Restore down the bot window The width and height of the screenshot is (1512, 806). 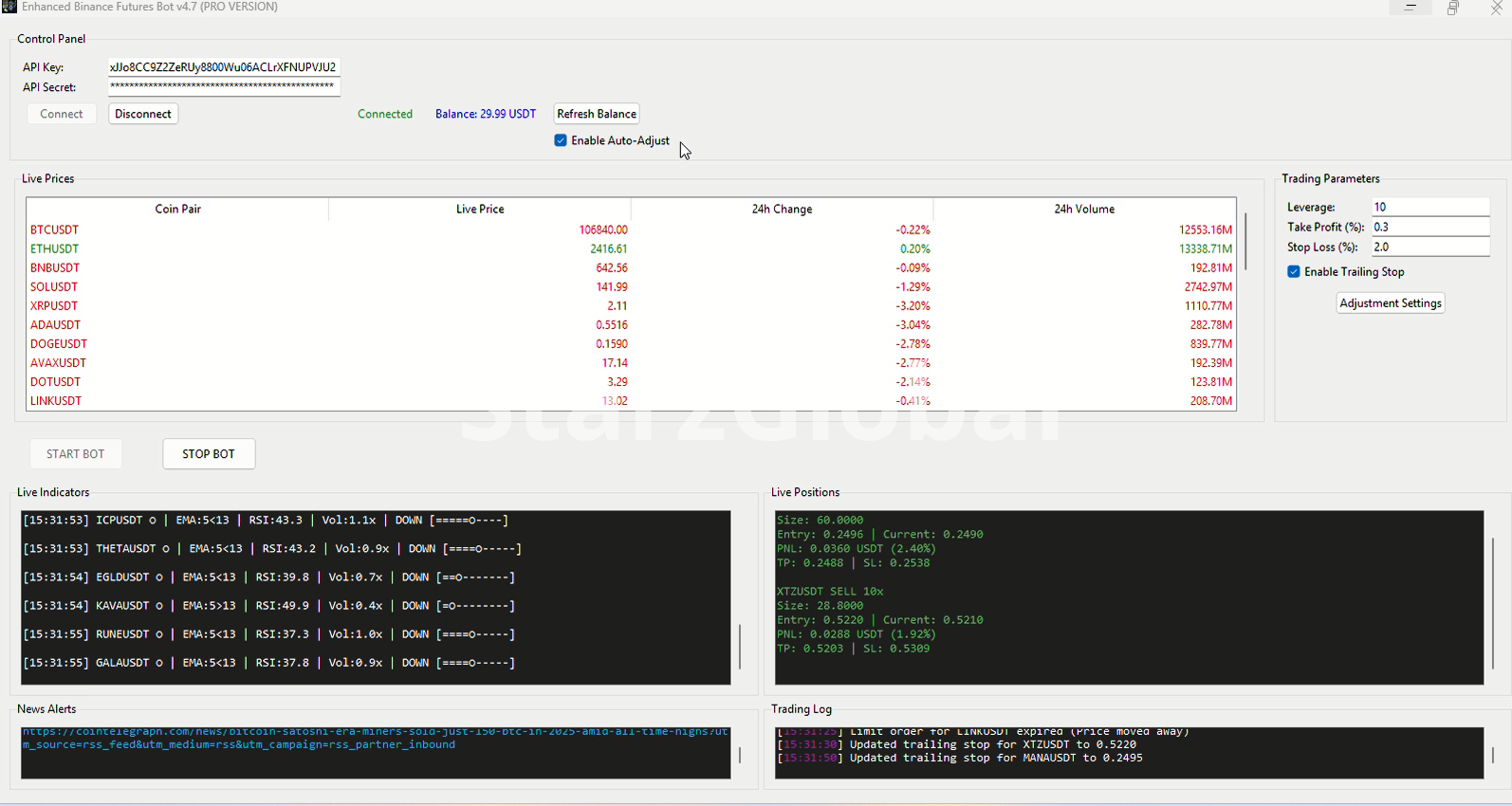[x=1453, y=8]
